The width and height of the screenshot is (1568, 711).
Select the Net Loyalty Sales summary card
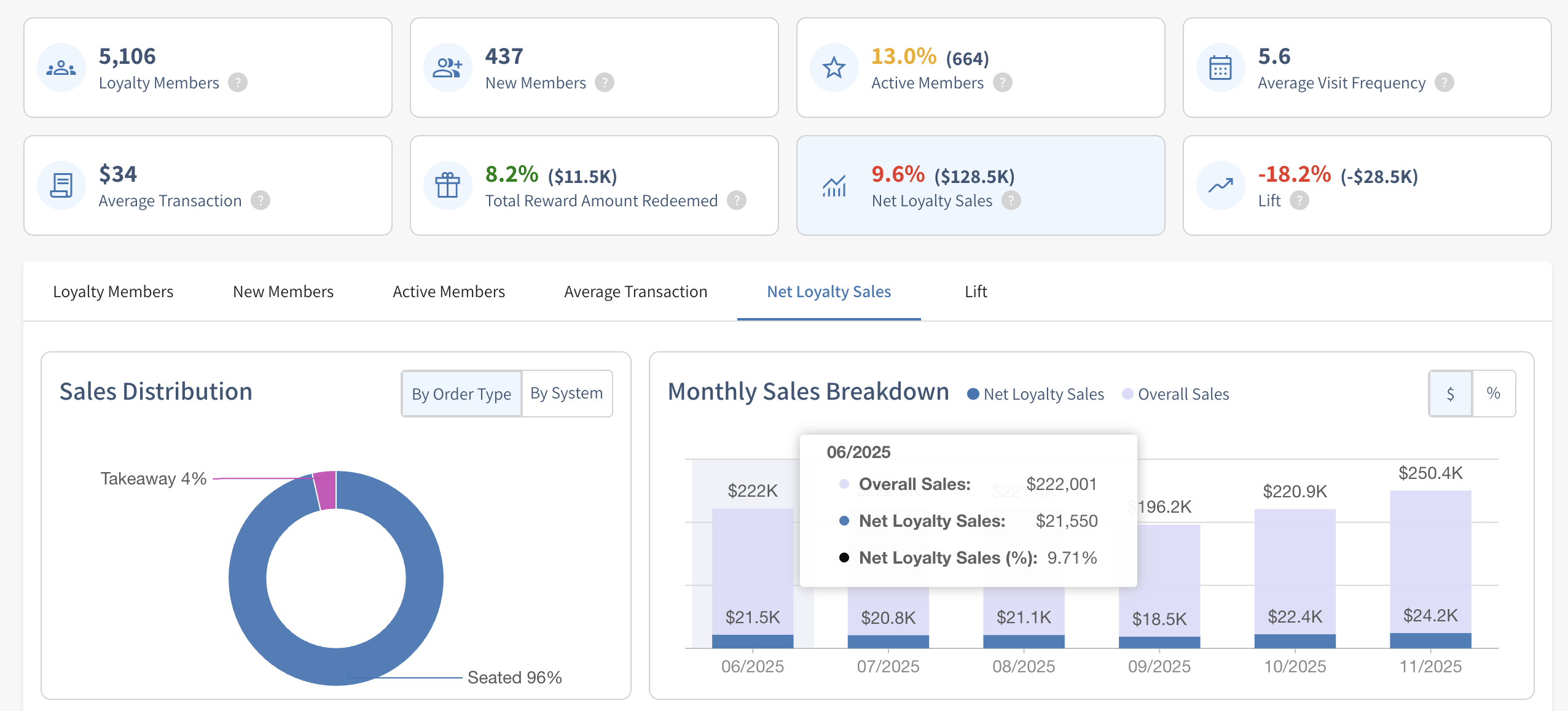tap(981, 185)
